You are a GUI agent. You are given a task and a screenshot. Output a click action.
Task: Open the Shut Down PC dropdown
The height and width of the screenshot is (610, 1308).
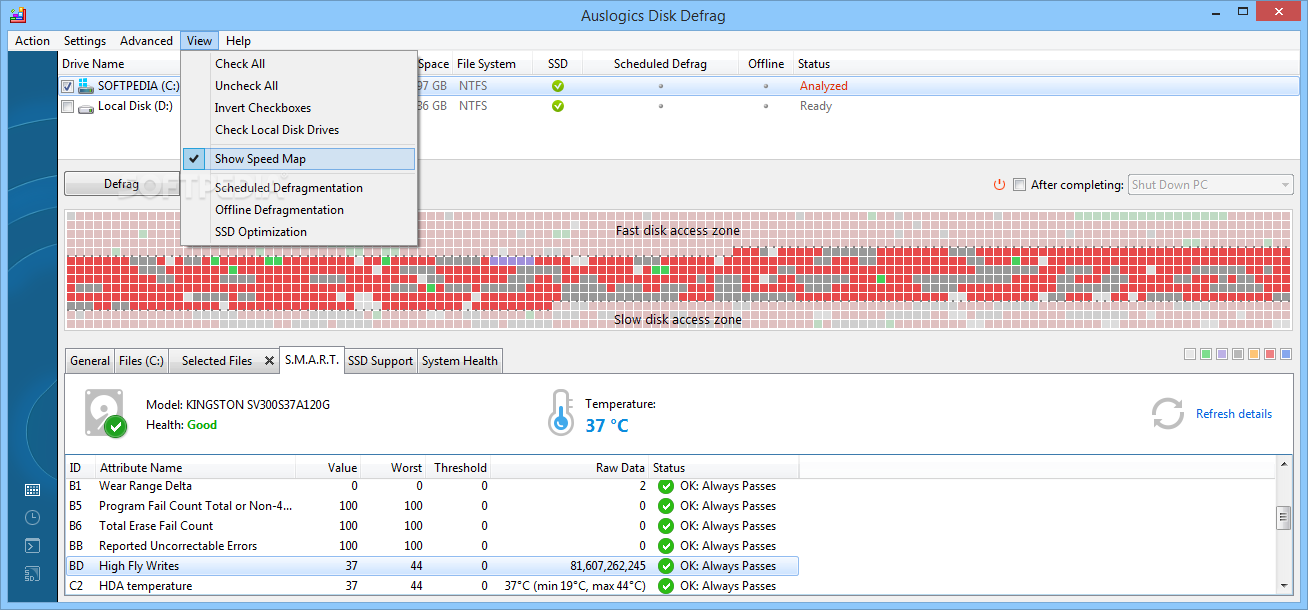click(1210, 185)
